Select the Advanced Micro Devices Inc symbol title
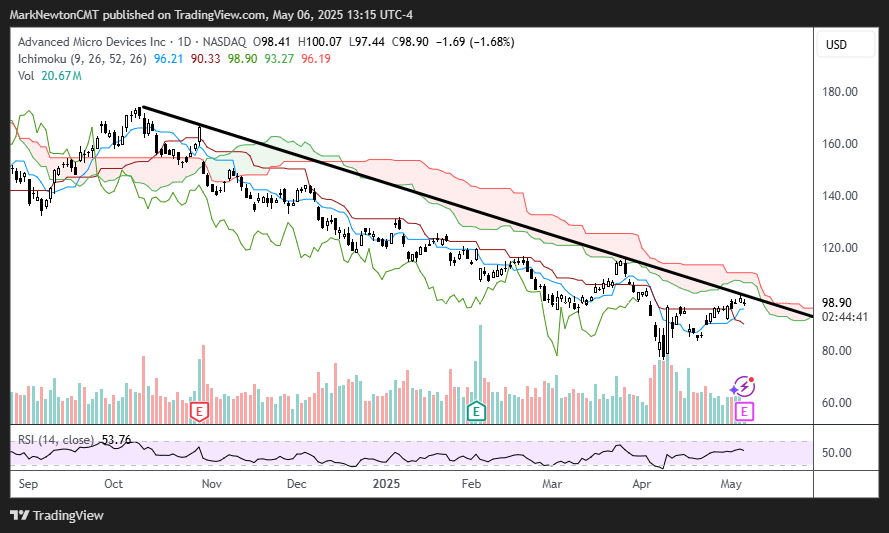This screenshot has height=533, width=889. (x=92, y=42)
